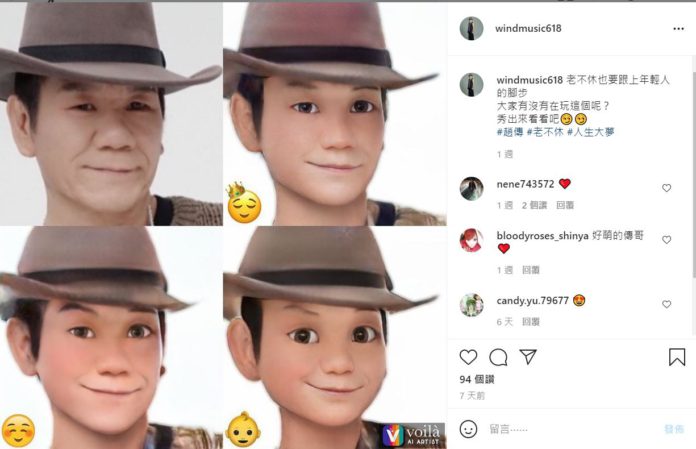Open the three-dot more options menu

click(x=678, y=28)
